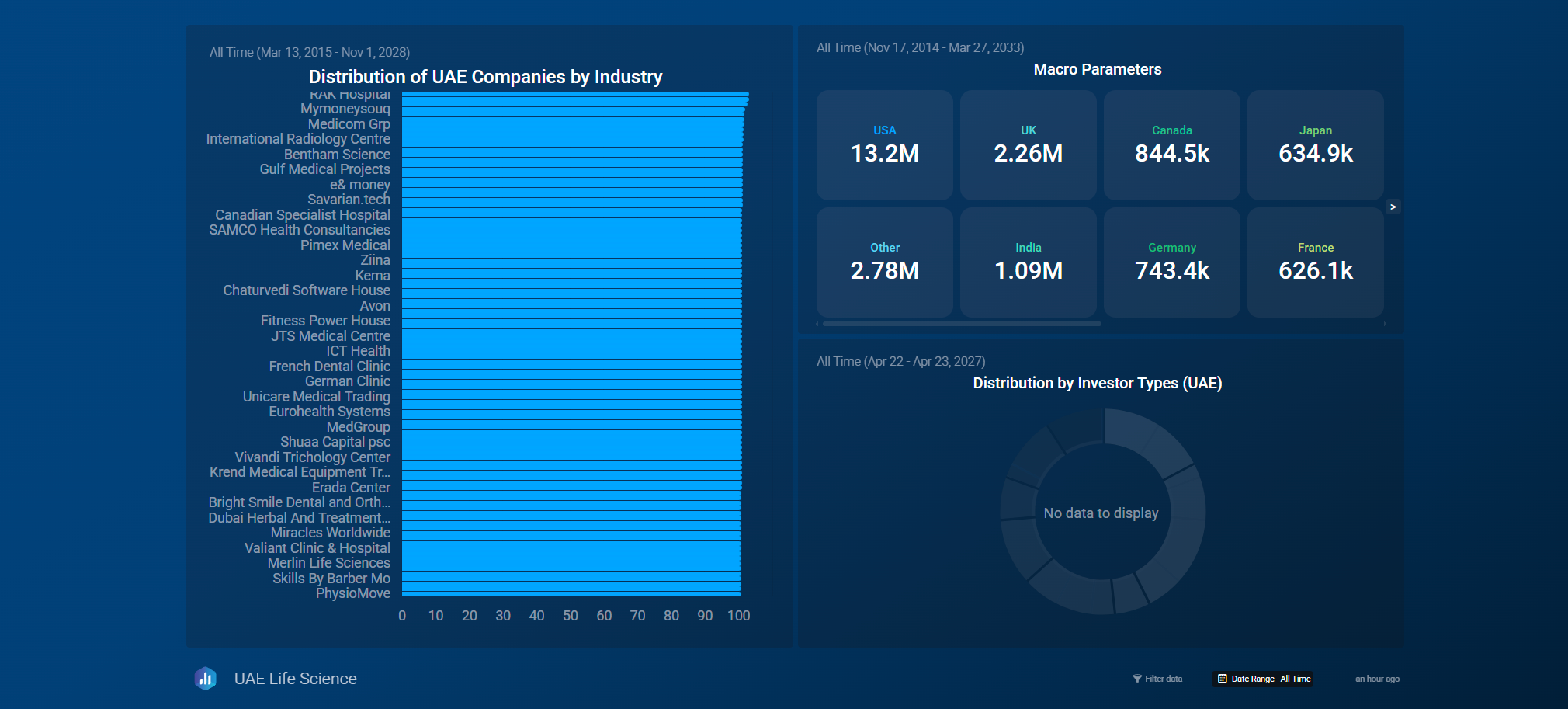Select the Germany 743.4k metric card

[1171, 262]
